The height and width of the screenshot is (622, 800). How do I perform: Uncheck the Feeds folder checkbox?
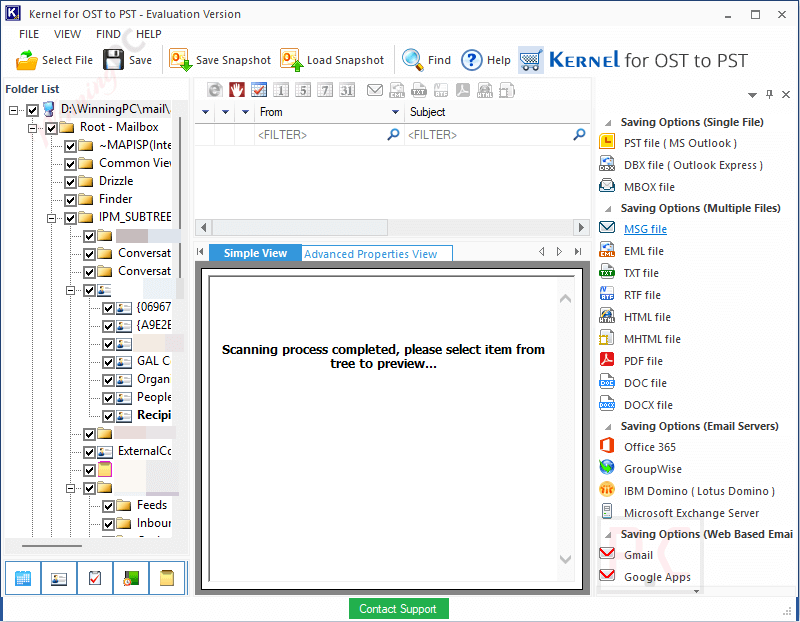pyautogui.click(x=108, y=506)
